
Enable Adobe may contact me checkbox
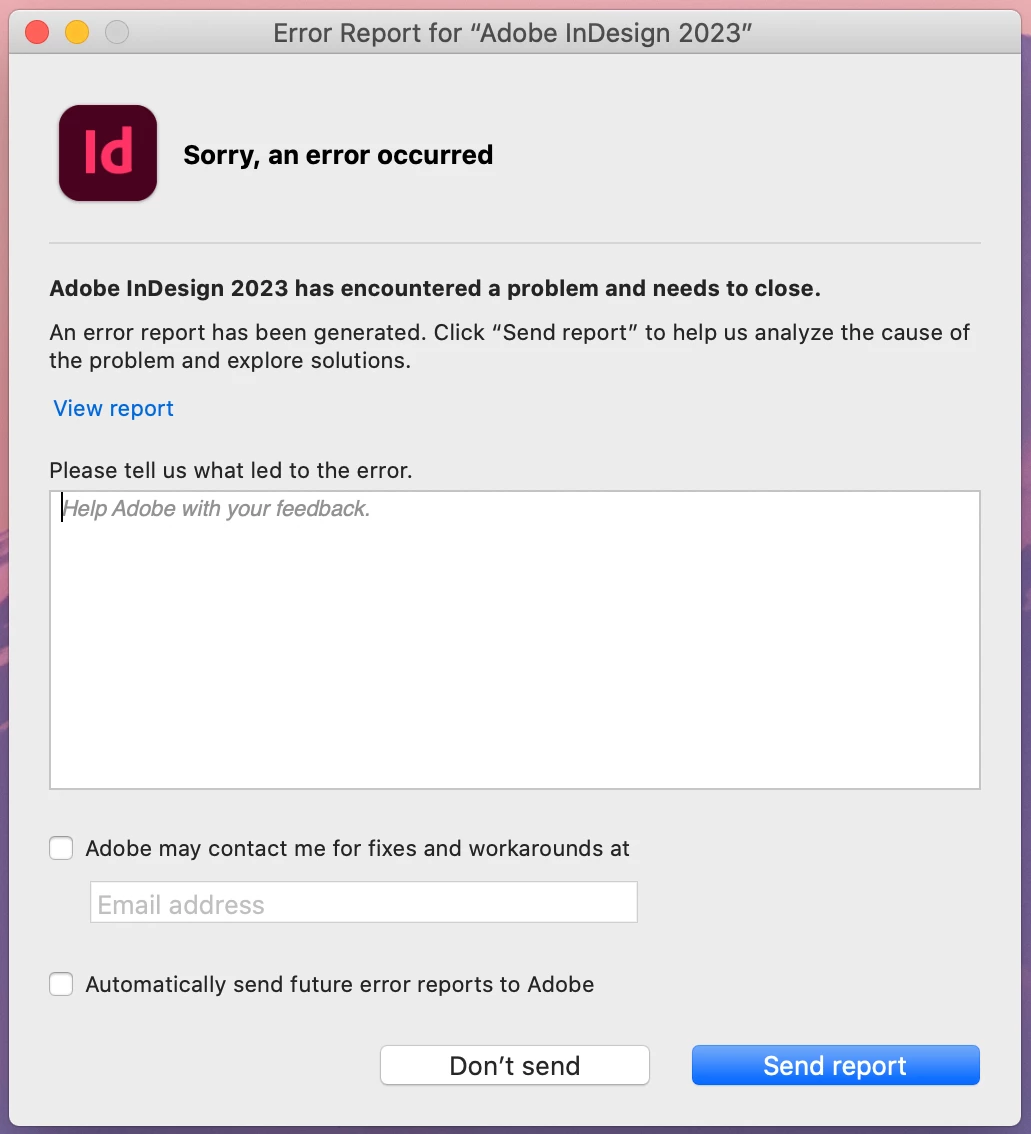tap(62, 849)
